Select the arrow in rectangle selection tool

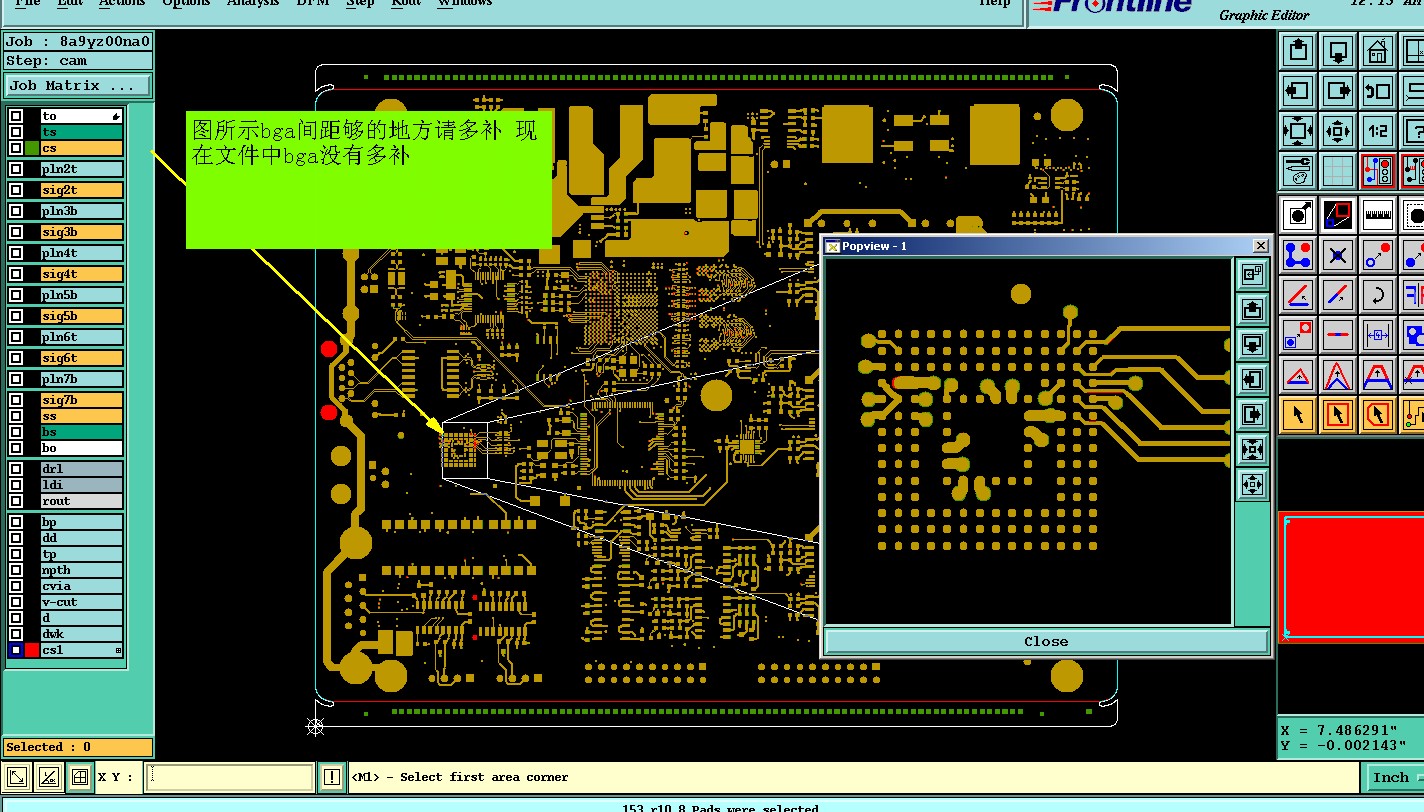(x=1338, y=414)
